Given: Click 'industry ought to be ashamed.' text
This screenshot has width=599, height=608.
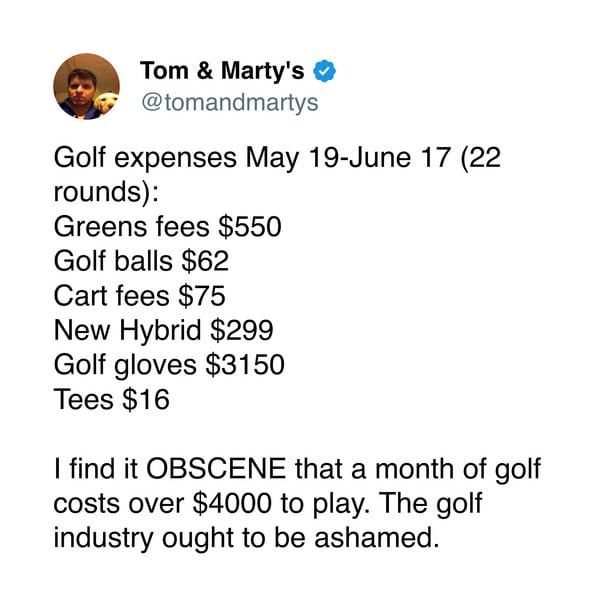Looking at the screenshot, I should (247, 539).
